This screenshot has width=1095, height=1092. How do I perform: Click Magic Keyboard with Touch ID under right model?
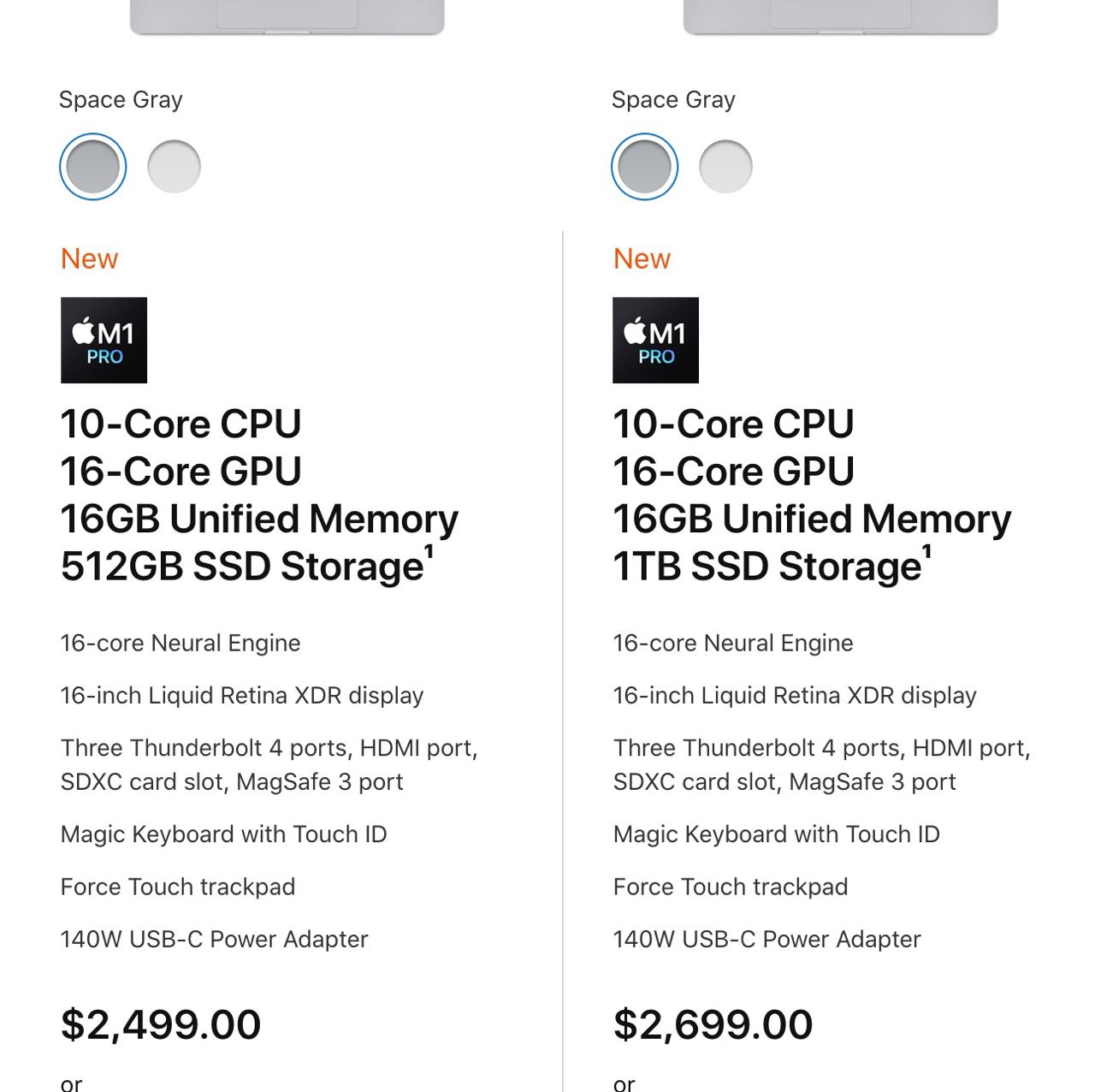776,834
